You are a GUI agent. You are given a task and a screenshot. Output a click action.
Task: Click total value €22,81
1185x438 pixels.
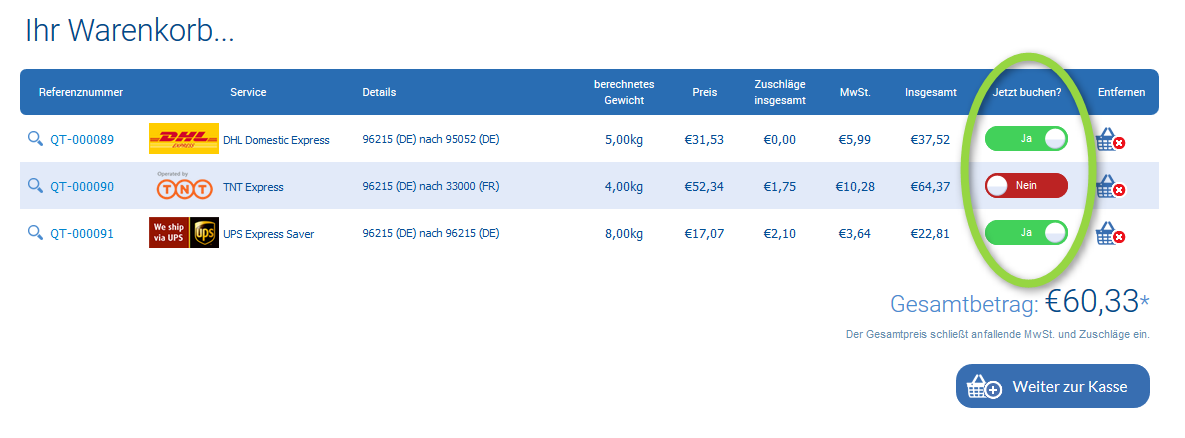(930, 233)
